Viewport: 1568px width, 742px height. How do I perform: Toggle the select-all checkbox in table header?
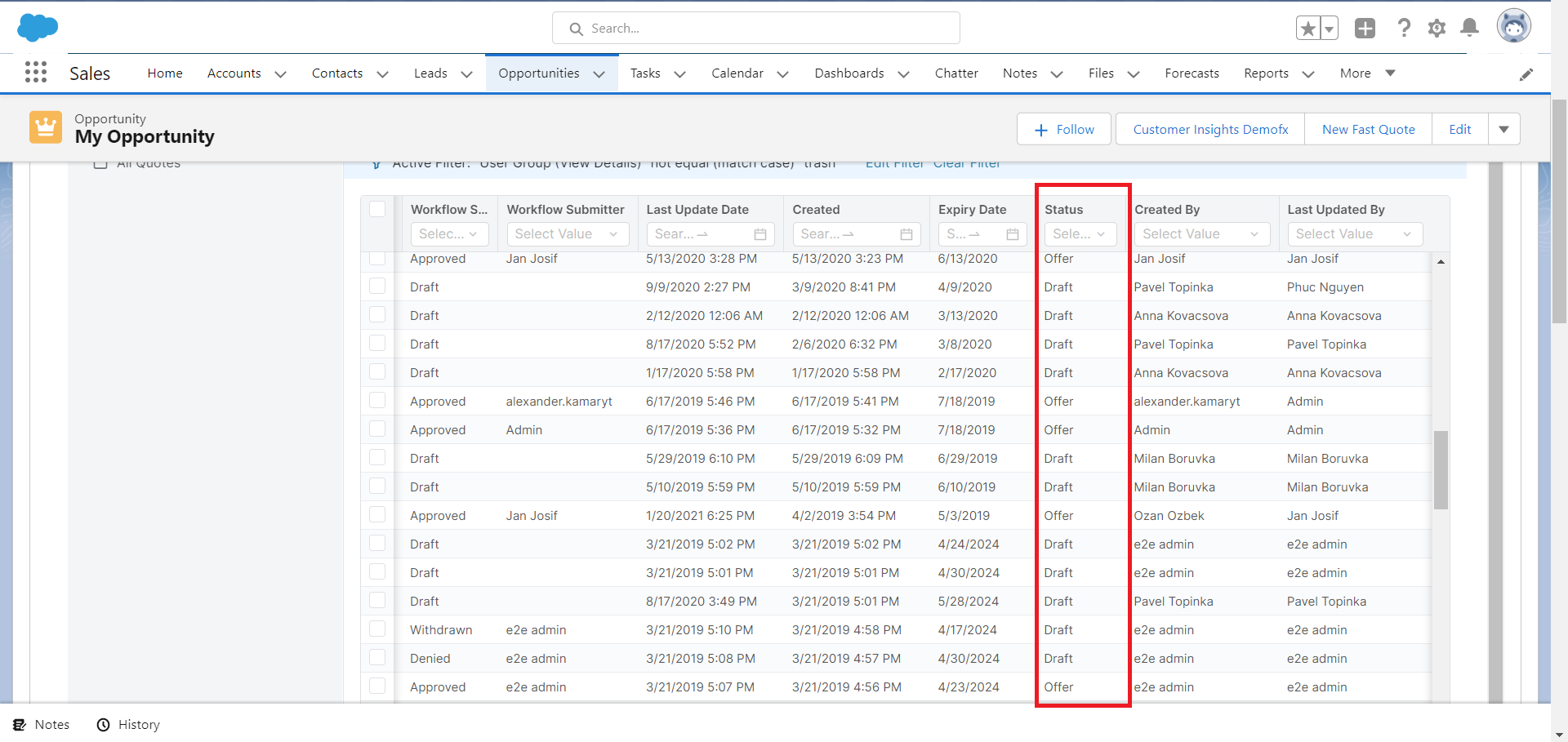[377, 209]
